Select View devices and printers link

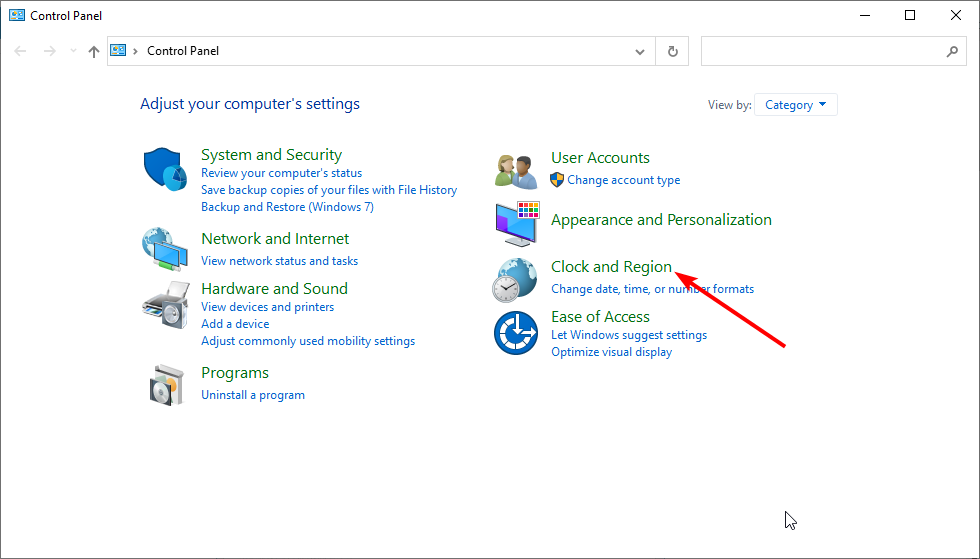268,307
